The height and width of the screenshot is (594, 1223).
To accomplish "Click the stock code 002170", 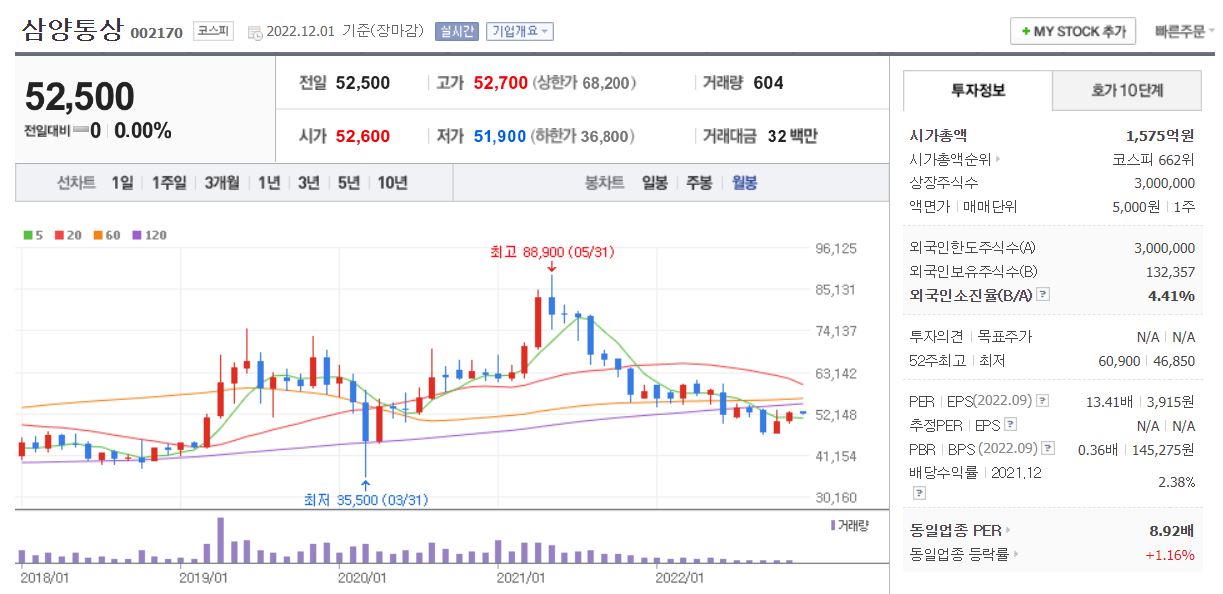I will (157, 33).
